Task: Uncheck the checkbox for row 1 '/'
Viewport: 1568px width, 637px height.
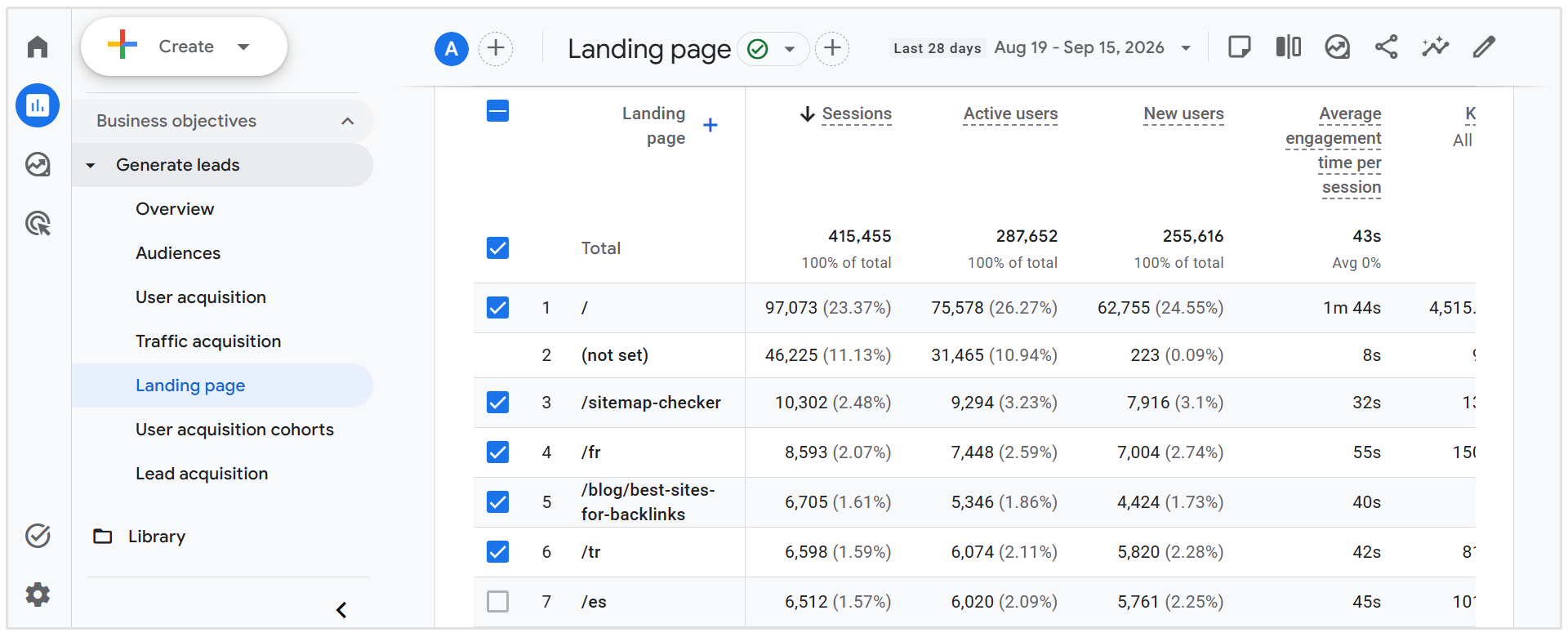Action: pos(497,308)
